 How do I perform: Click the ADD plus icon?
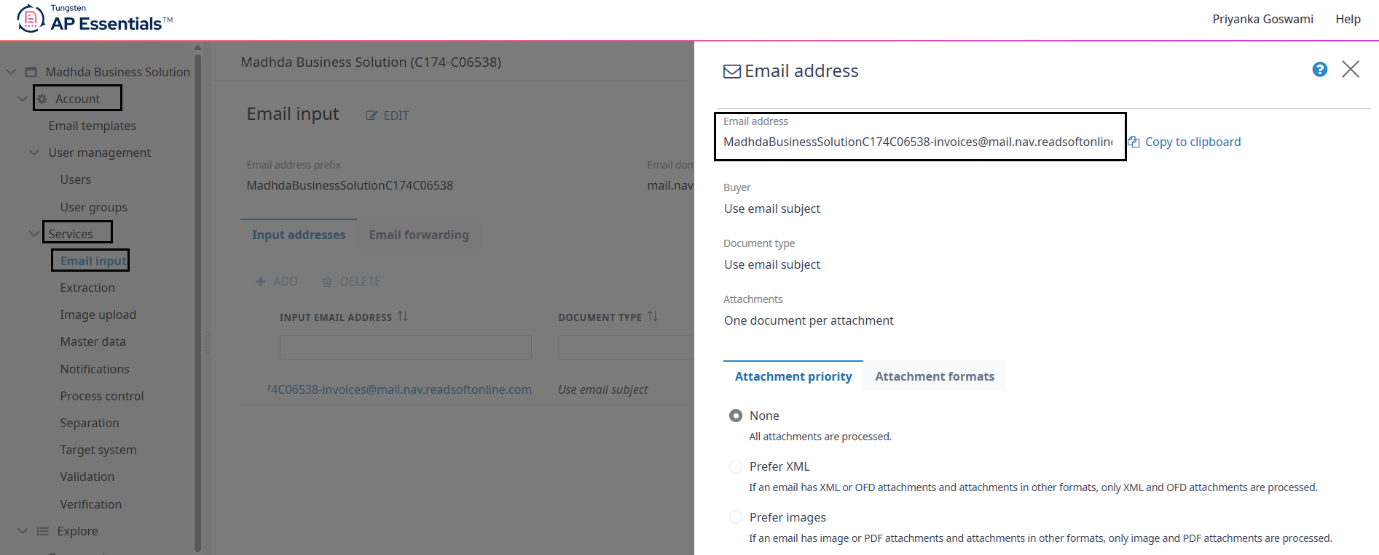[261, 282]
